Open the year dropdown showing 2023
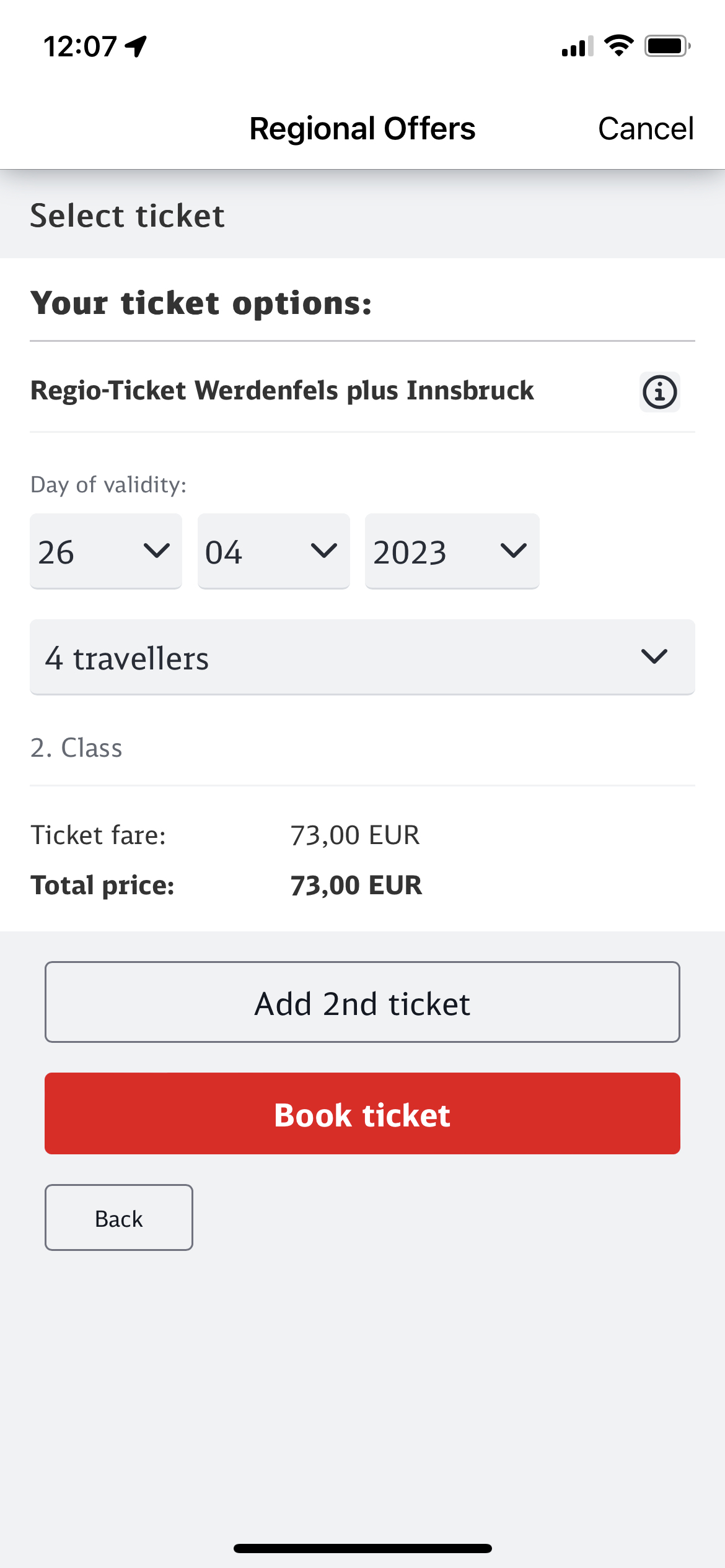 pyautogui.click(x=452, y=551)
